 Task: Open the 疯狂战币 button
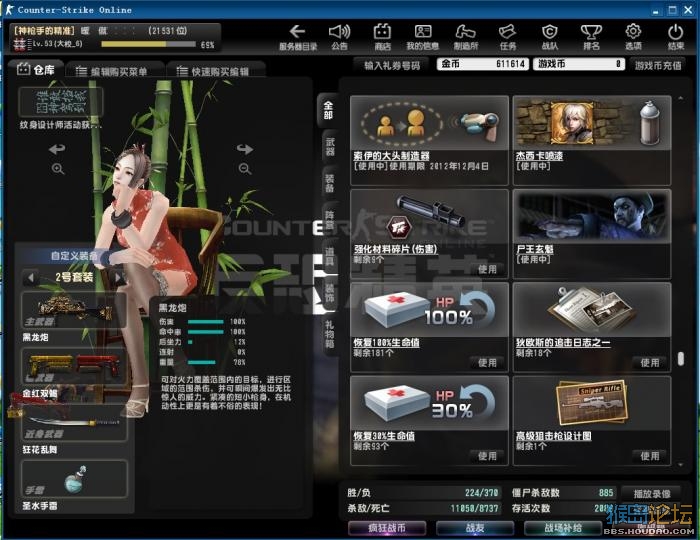pyautogui.click(x=387, y=528)
